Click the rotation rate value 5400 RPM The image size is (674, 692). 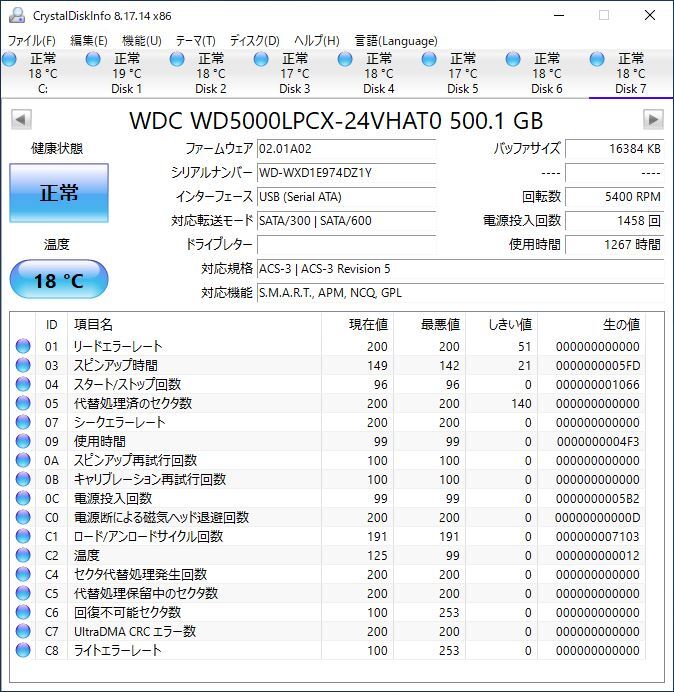[x=614, y=196]
